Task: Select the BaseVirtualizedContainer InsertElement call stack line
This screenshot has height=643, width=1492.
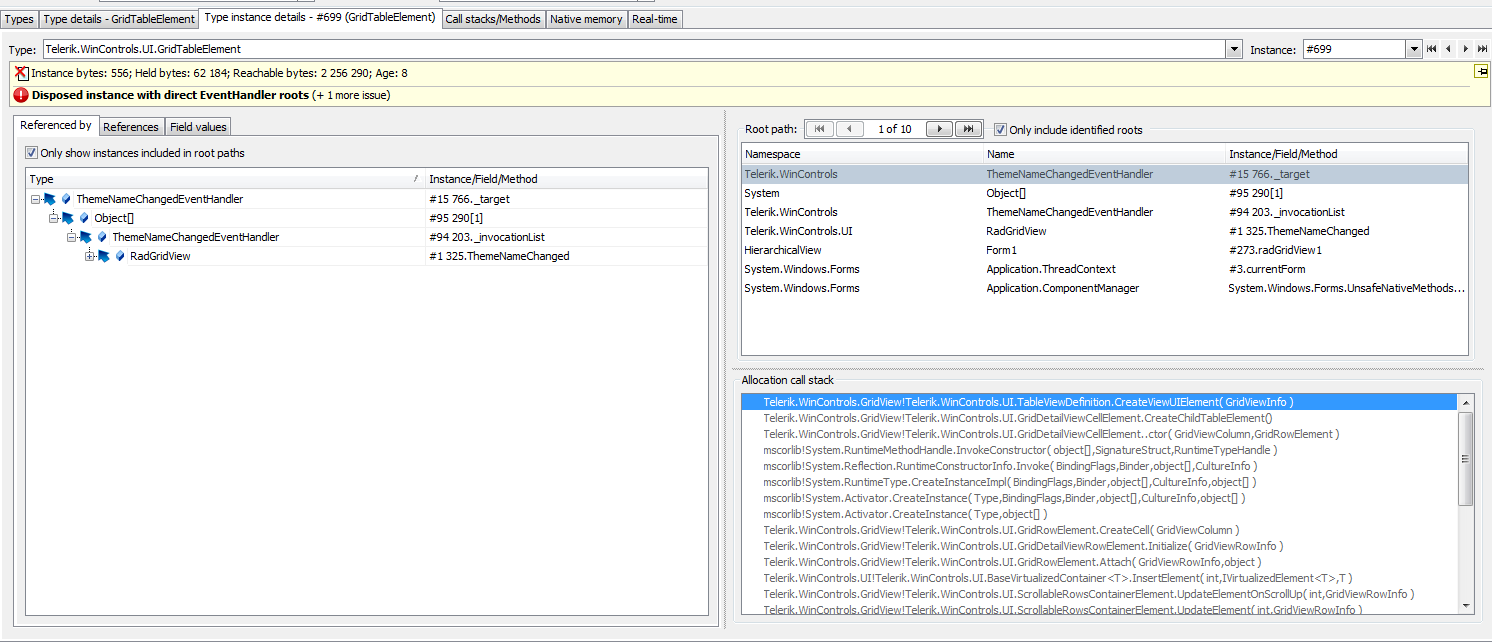Action: click(x=1100, y=578)
